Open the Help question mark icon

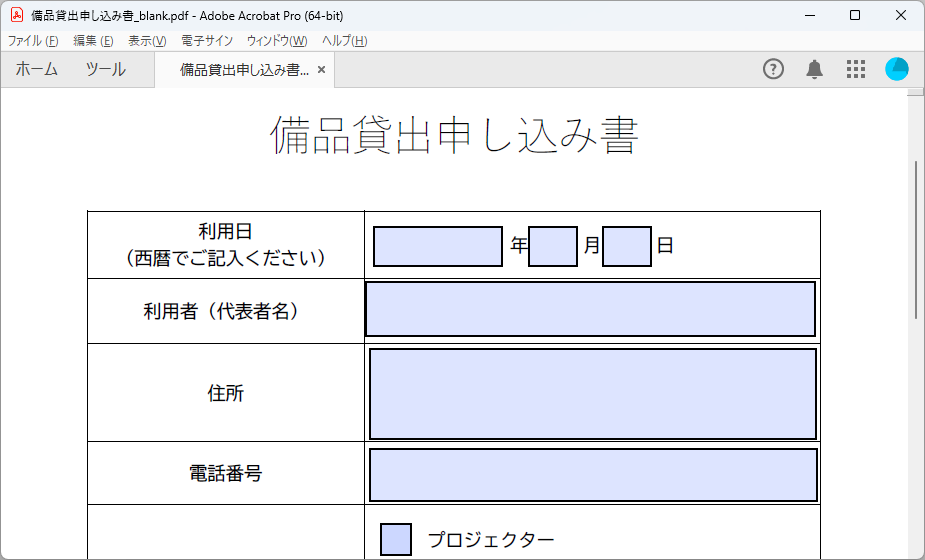tap(773, 69)
